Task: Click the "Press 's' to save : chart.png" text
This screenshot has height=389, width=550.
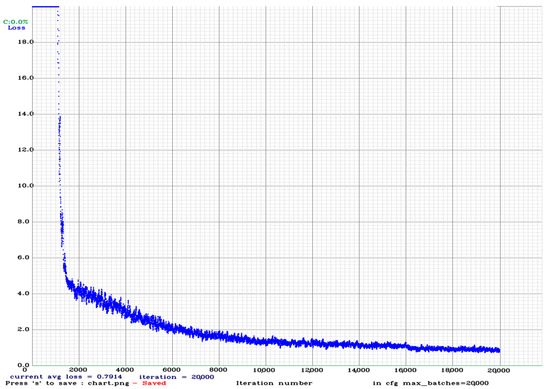Action: point(67,383)
